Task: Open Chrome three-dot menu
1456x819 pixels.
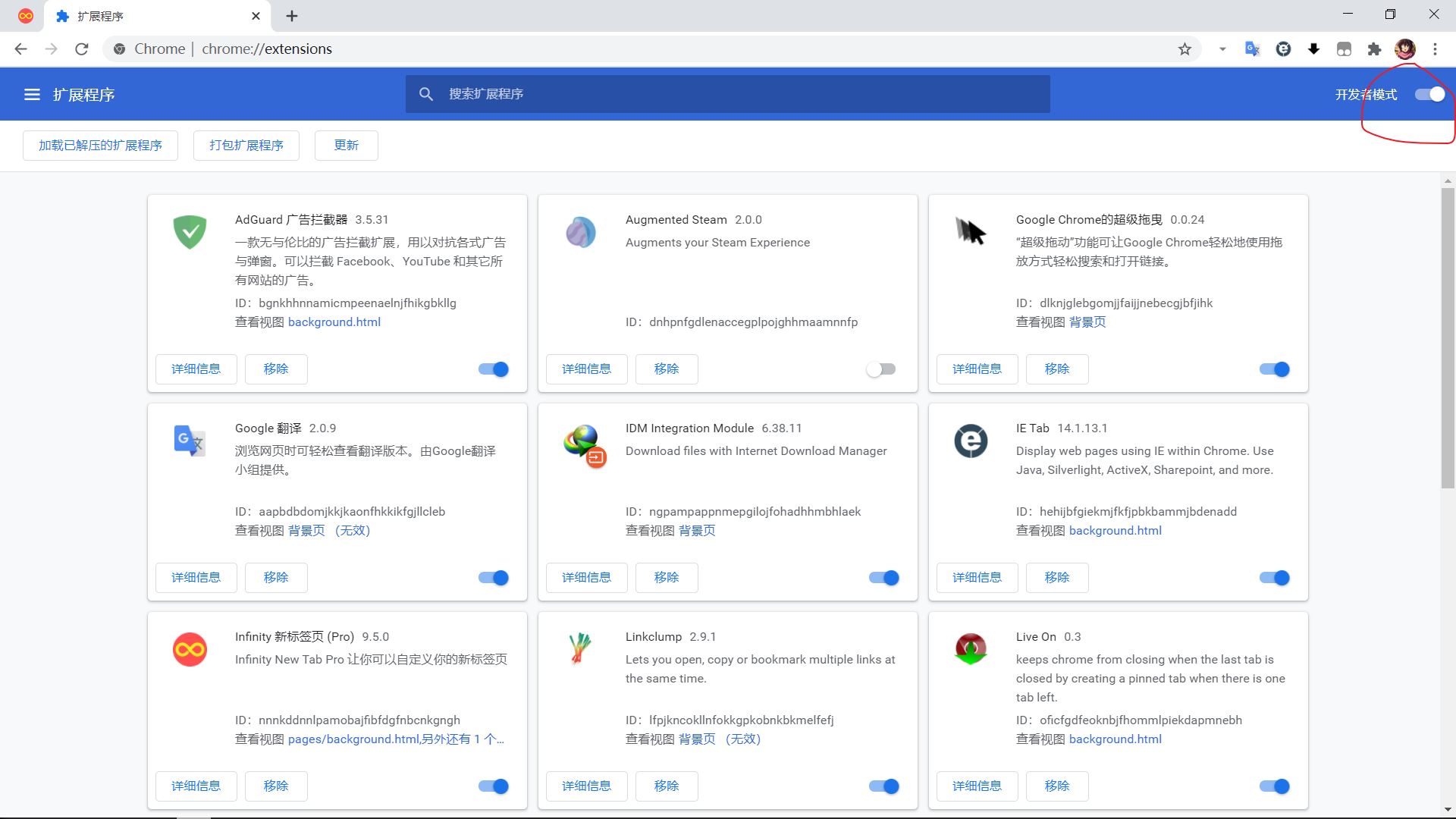Action: pyautogui.click(x=1435, y=49)
